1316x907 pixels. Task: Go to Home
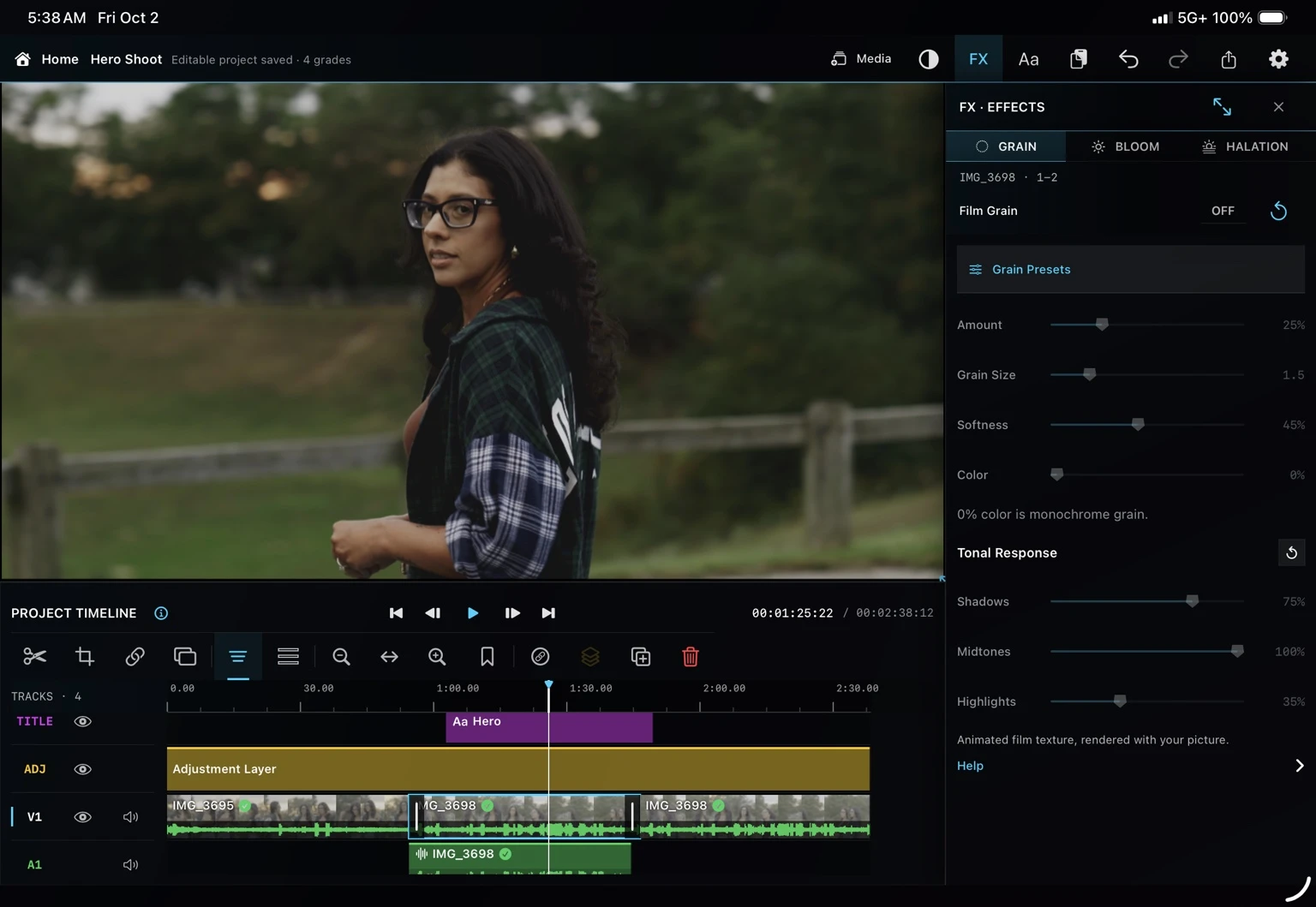click(47, 59)
